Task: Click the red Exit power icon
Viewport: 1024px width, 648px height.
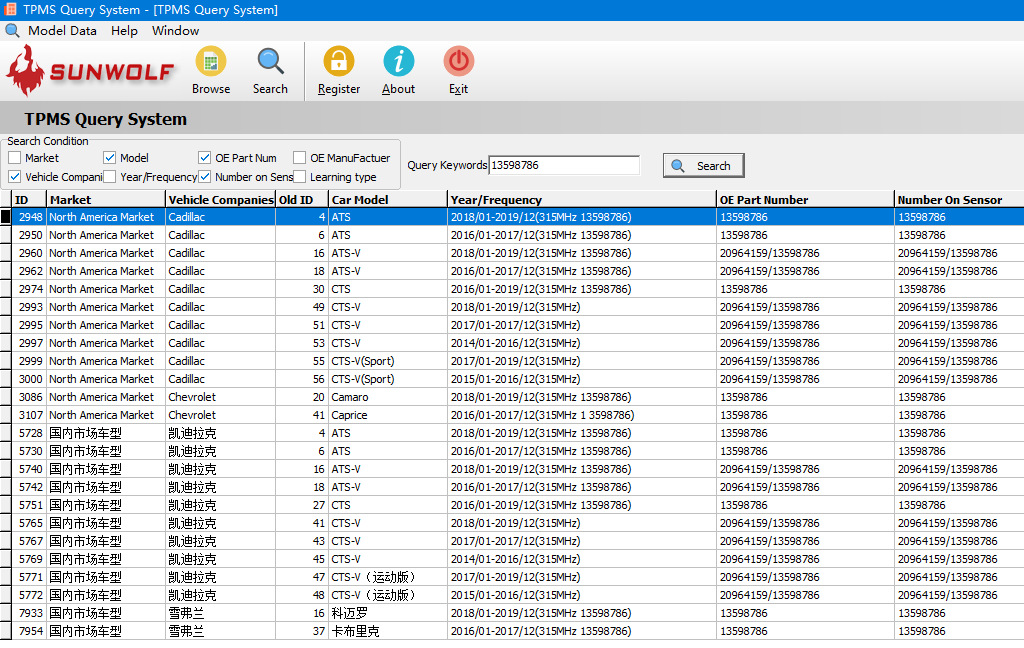Action: point(458,62)
